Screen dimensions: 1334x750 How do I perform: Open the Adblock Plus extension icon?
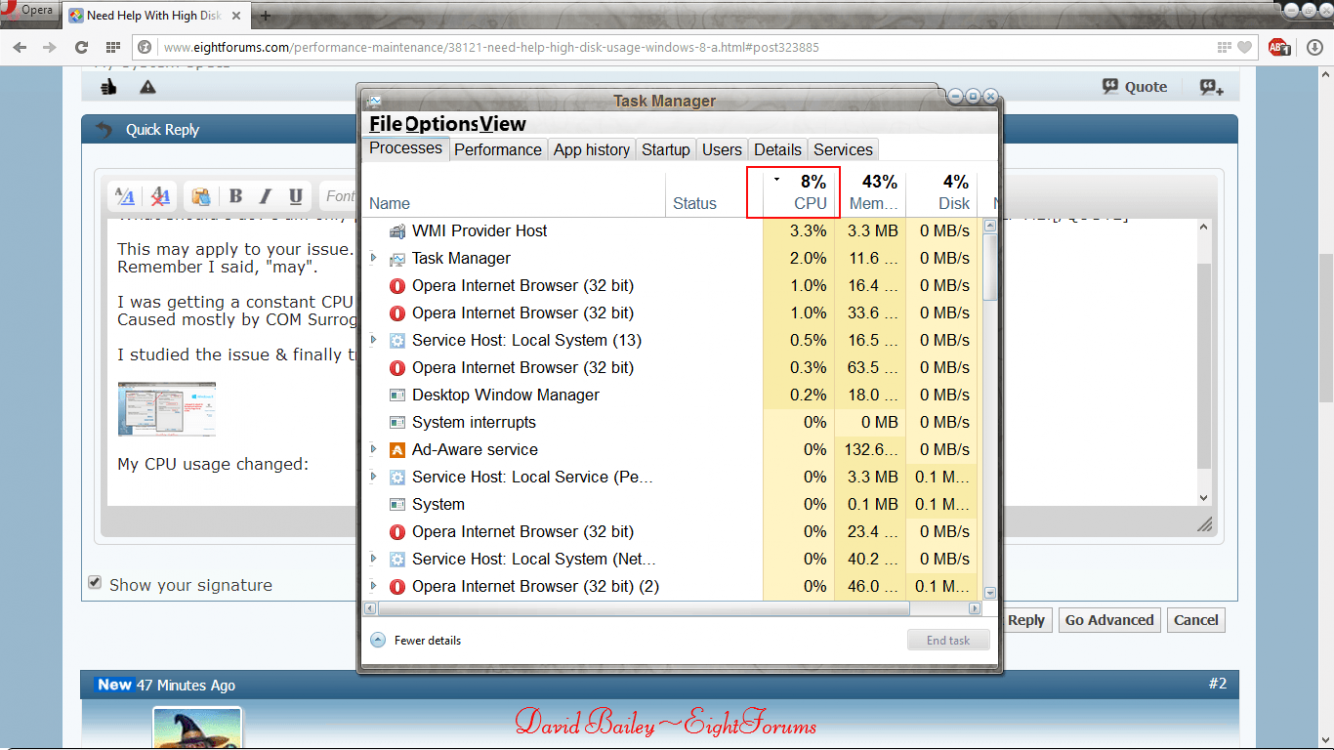[x=1279, y=47]
